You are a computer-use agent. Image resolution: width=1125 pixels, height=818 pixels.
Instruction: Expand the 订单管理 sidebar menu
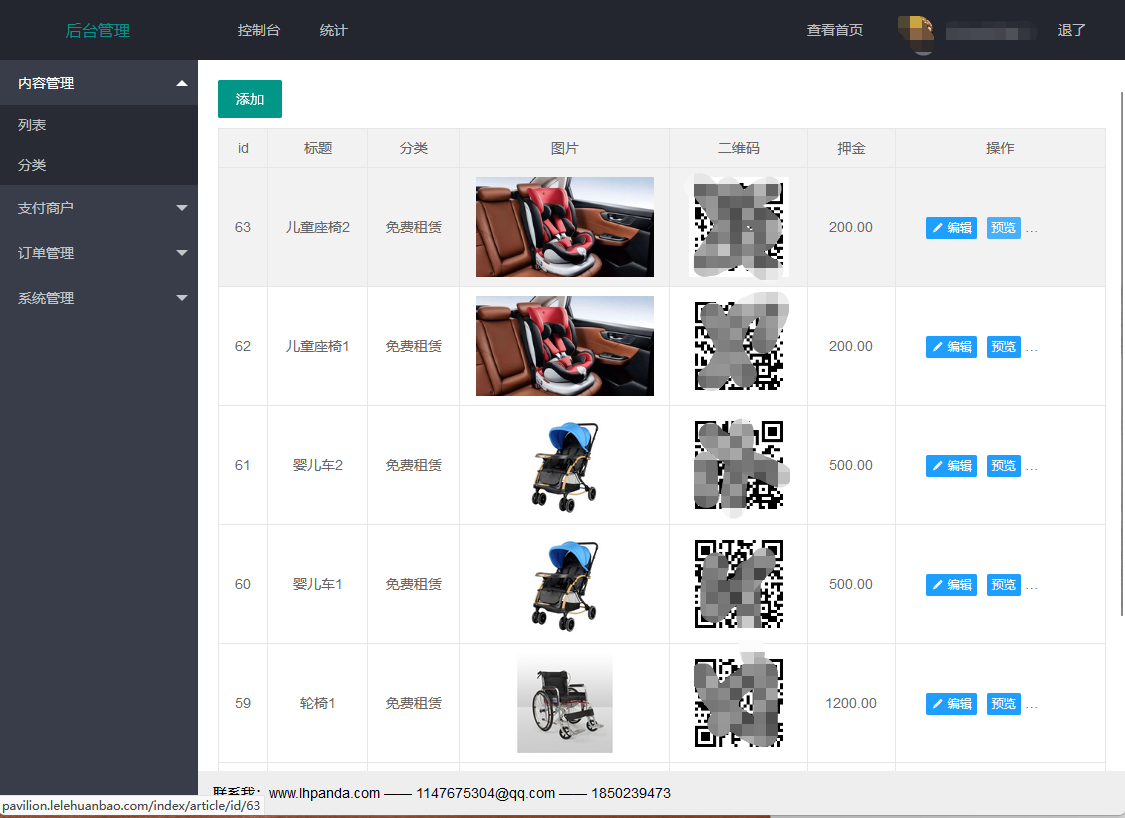[x=99, y=253]
